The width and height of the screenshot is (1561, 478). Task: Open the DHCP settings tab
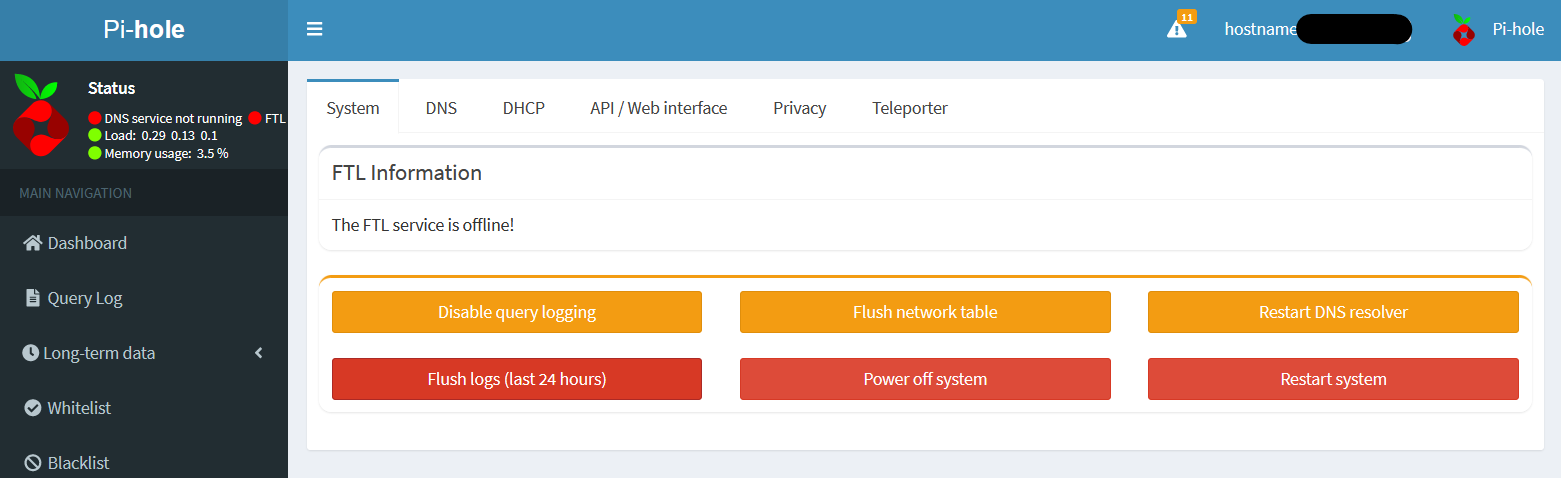(x=523, y=108)
